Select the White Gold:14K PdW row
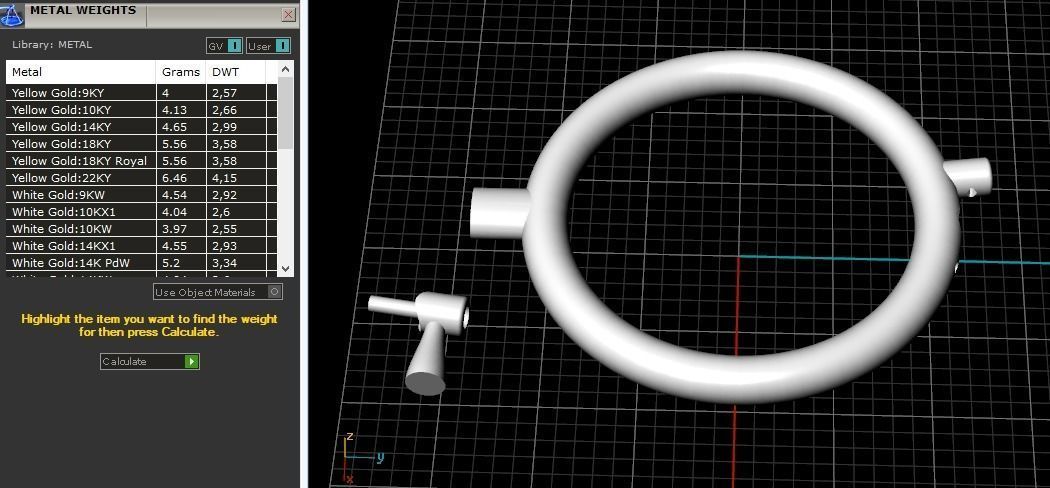1050x488 pixels. pos(141,263)
